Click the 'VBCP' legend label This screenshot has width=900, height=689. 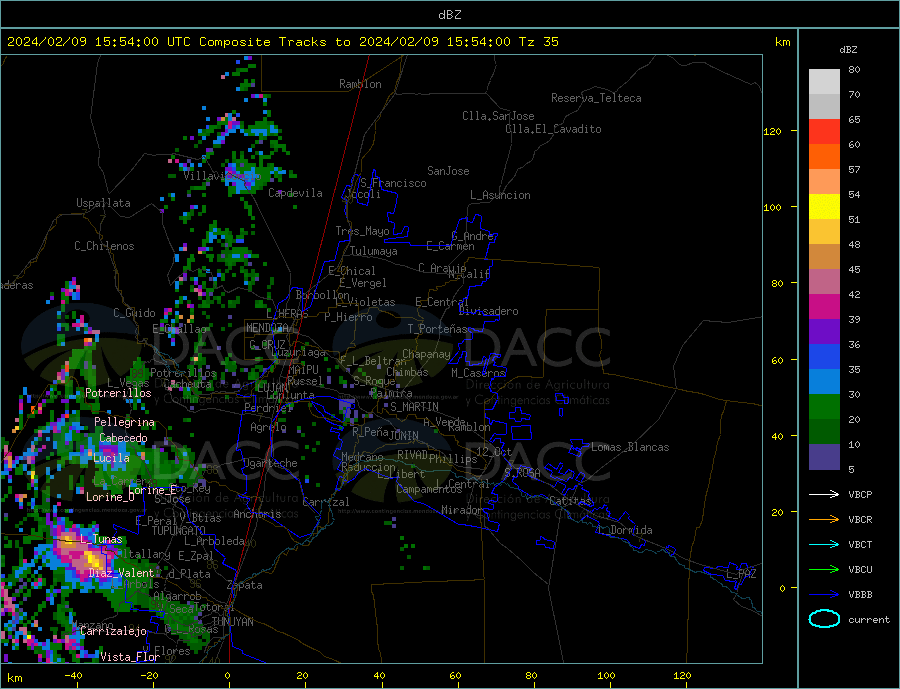click(x=860, y=494)
